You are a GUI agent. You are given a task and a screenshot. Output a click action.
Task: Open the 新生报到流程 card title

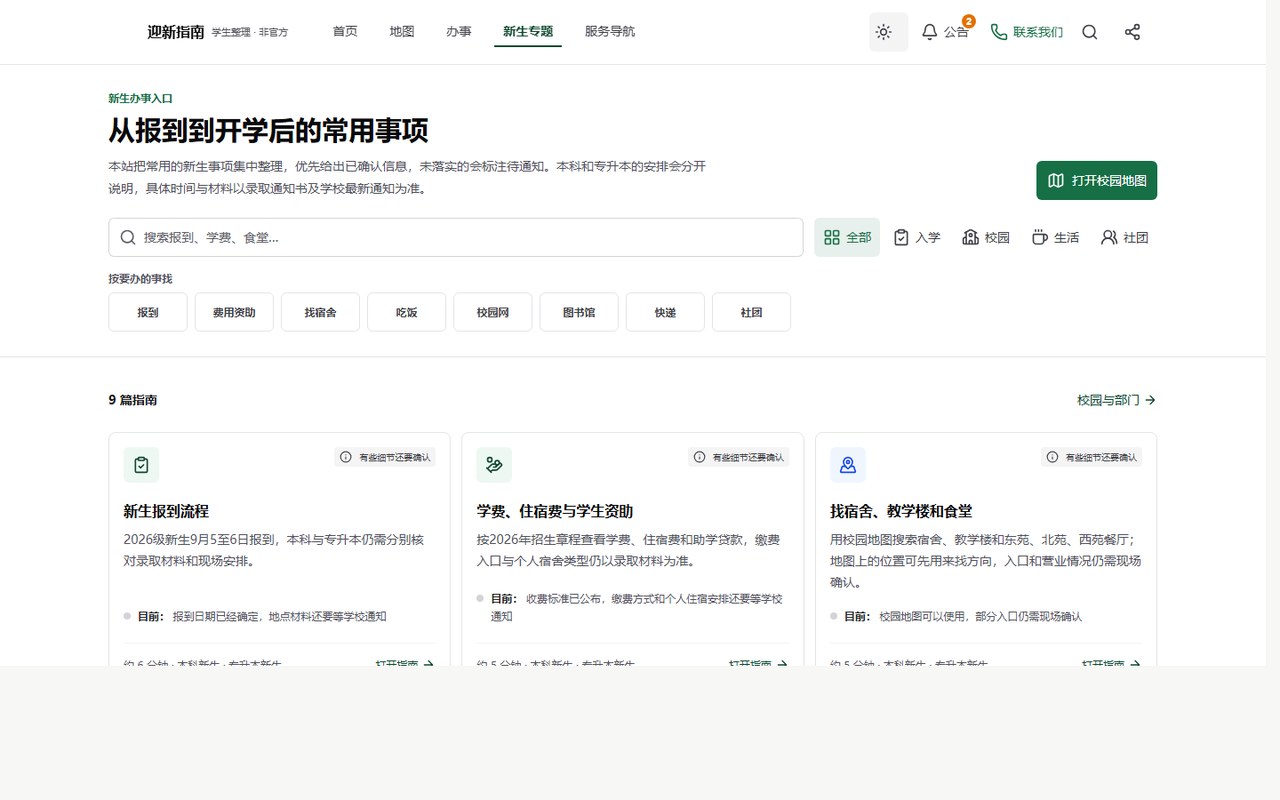[x=166, y=511]
